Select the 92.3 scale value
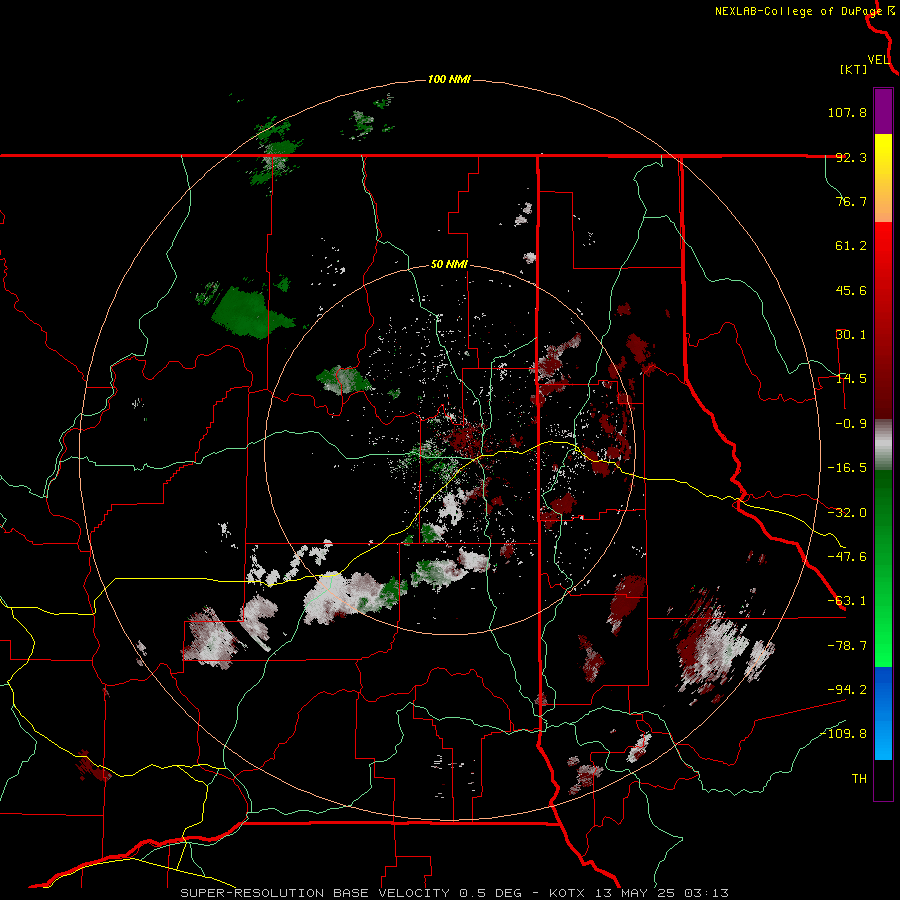The height and width of the screenshot is (900, 900). pyautogui.click(x=851, y=157)
